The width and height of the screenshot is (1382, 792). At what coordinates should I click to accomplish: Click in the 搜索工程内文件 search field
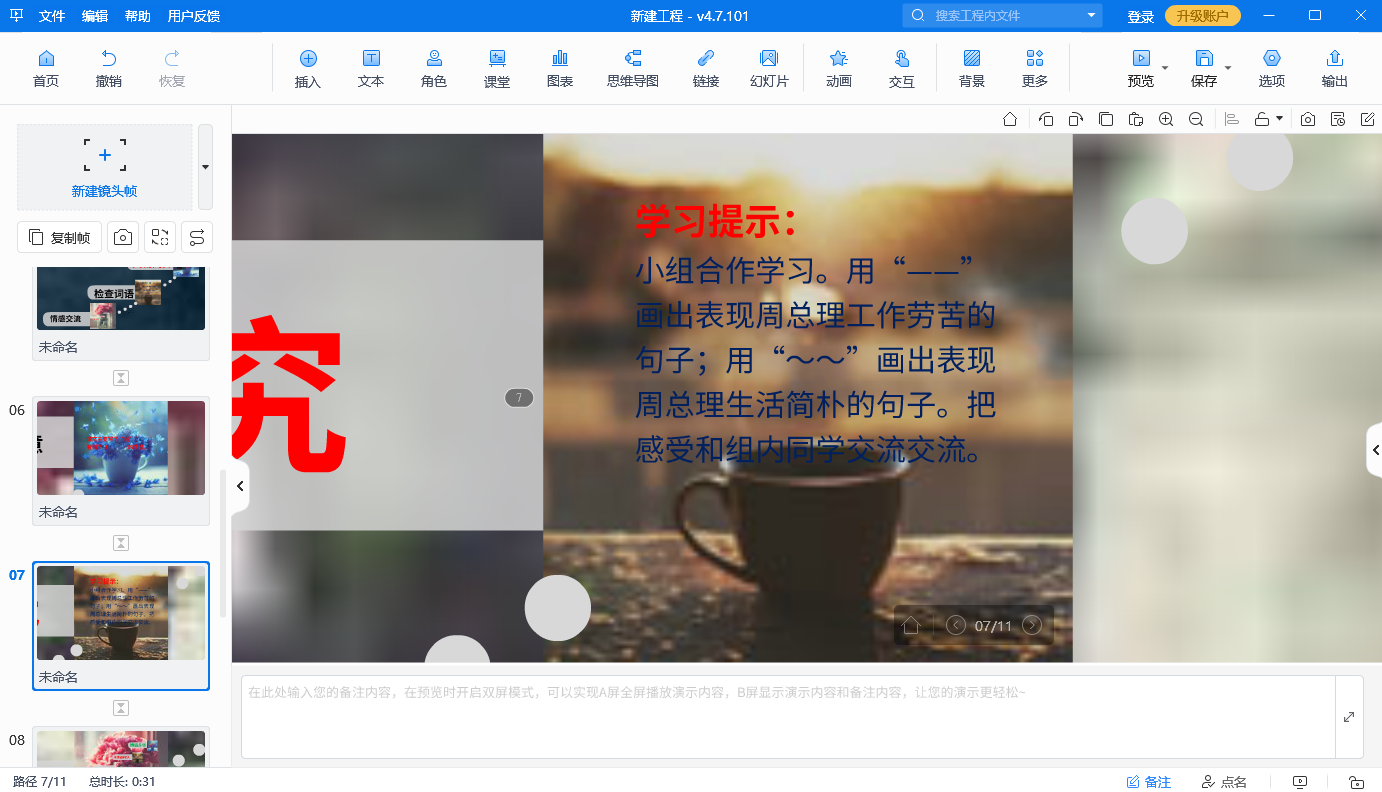coord(1002,16)
